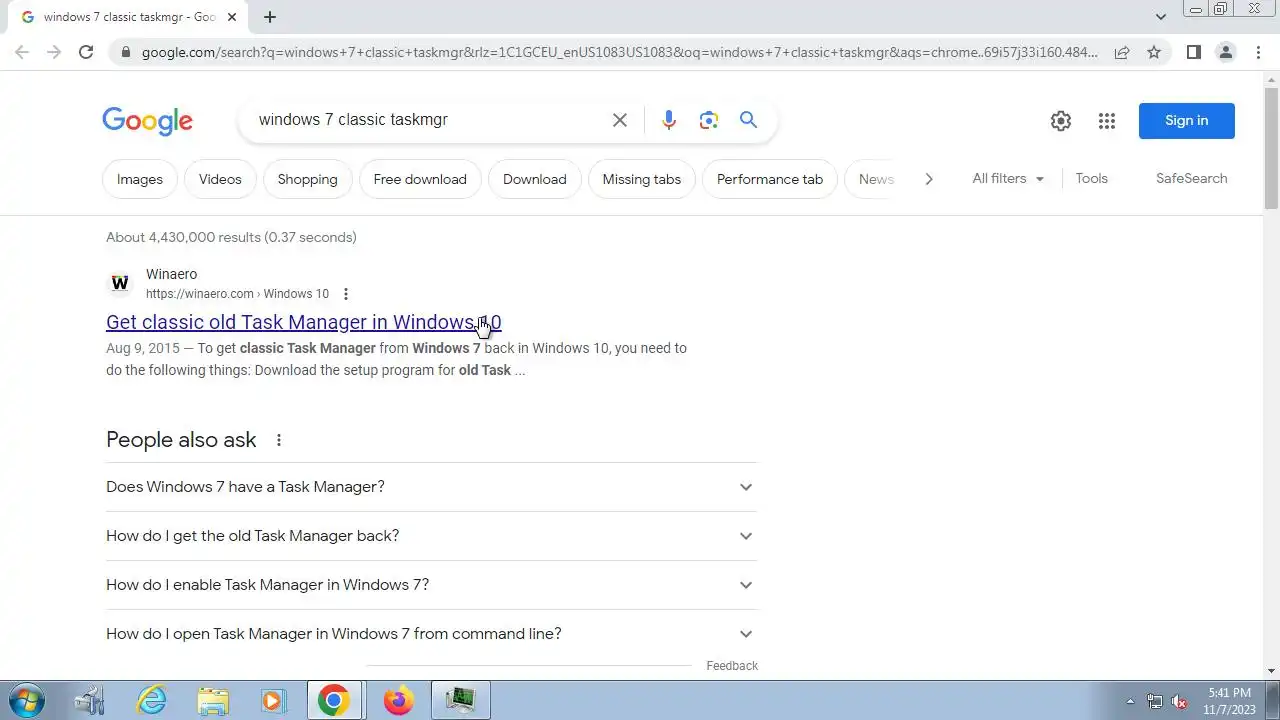The height and width of the screenshot is (720, 1280).
Task: Close the windows 7 classic taskmgr tab
Action: (232, 17)
